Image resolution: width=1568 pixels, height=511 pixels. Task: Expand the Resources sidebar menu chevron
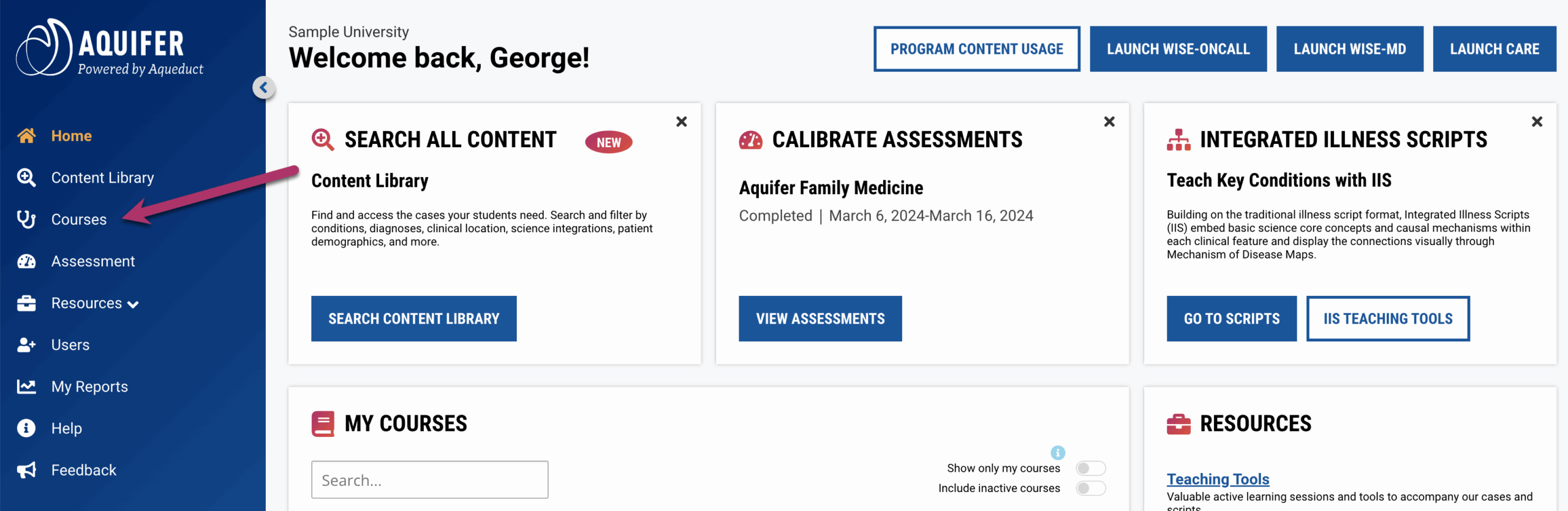(134, 305)
